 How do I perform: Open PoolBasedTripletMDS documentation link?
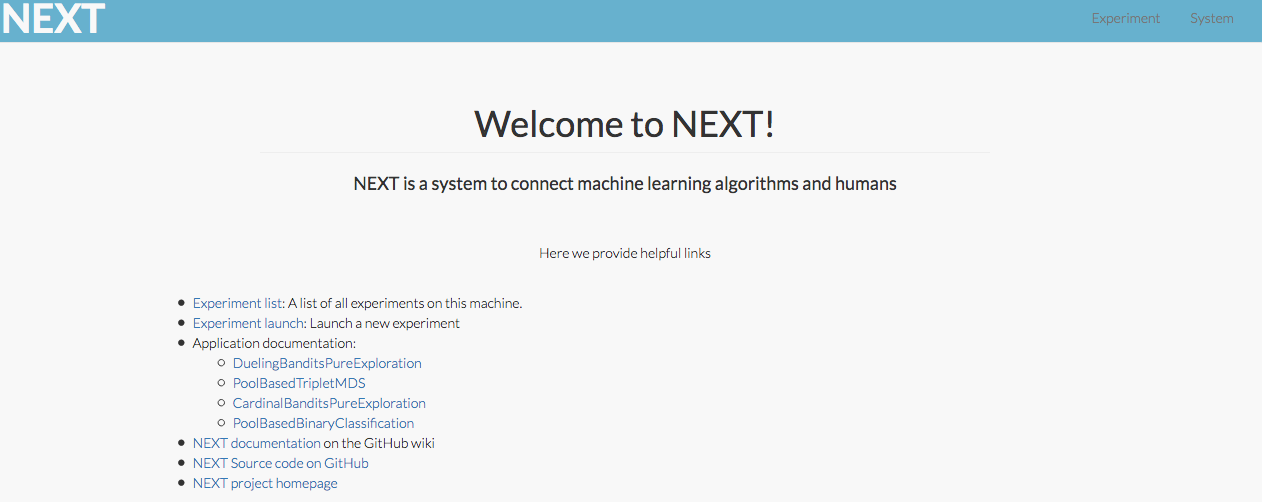point(299,383)
